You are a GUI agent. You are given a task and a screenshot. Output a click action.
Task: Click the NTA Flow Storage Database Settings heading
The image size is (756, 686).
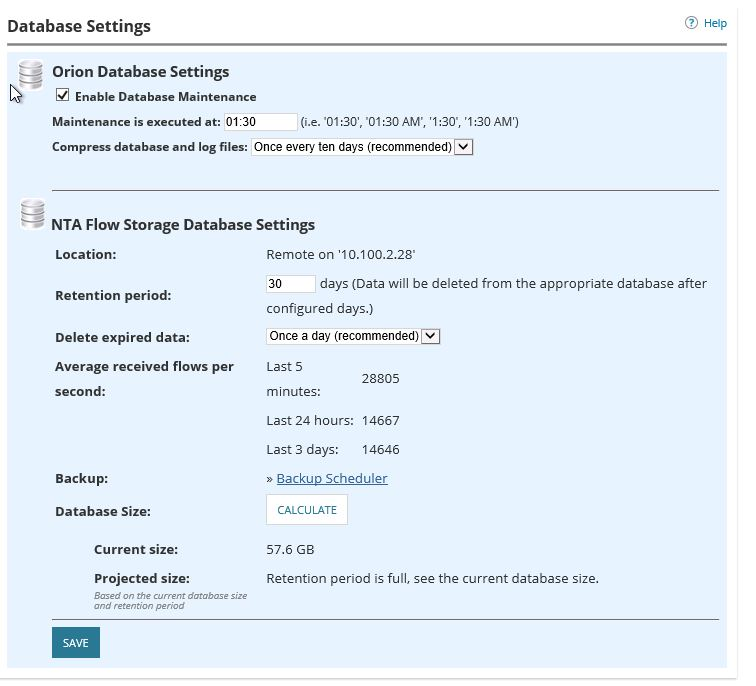[x=183, y=225]
